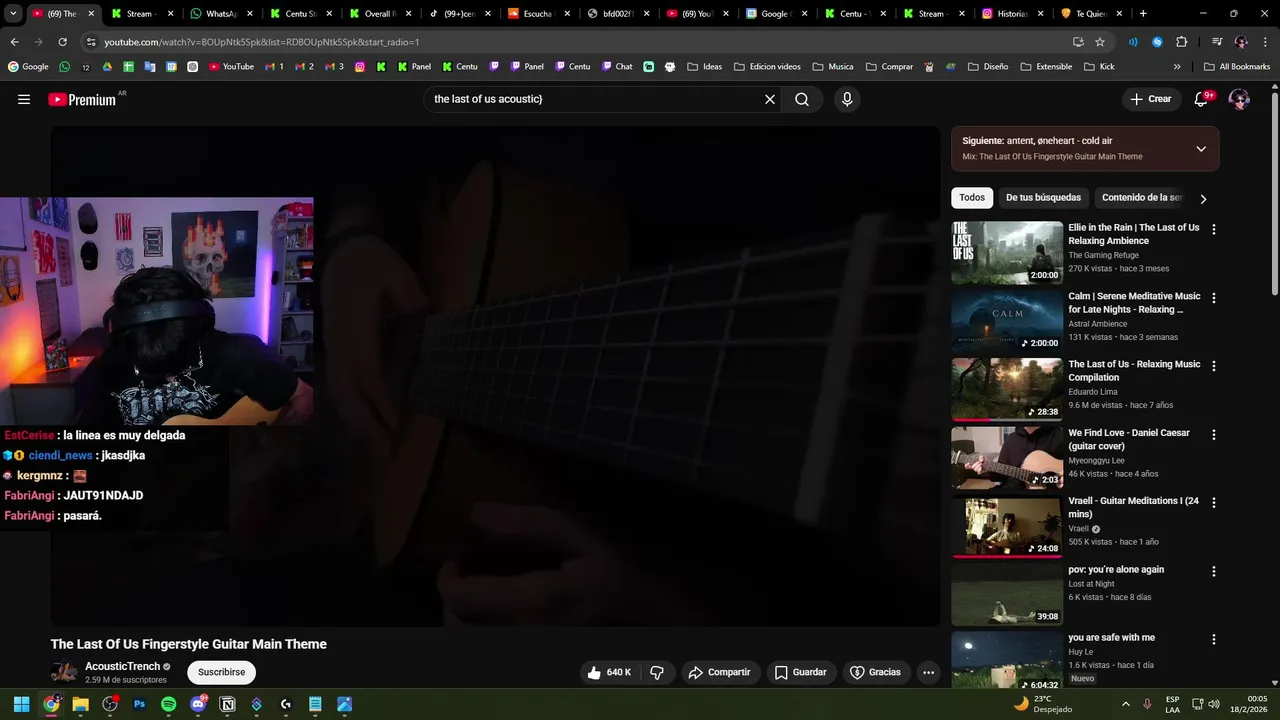Show hidden system tray icons

pos(1125,704)
